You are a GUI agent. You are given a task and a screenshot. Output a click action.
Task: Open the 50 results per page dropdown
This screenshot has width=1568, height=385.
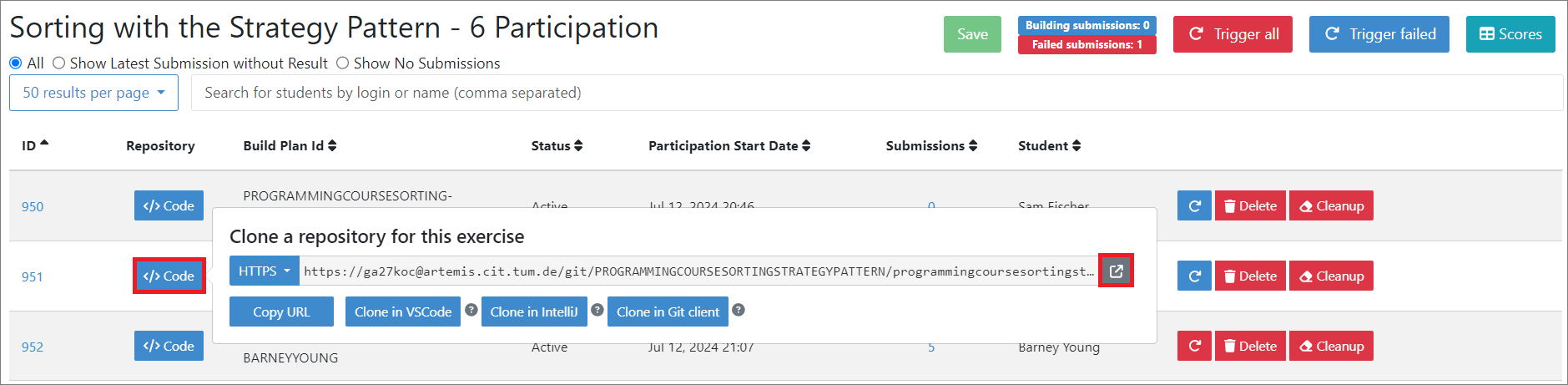[93, 93]
